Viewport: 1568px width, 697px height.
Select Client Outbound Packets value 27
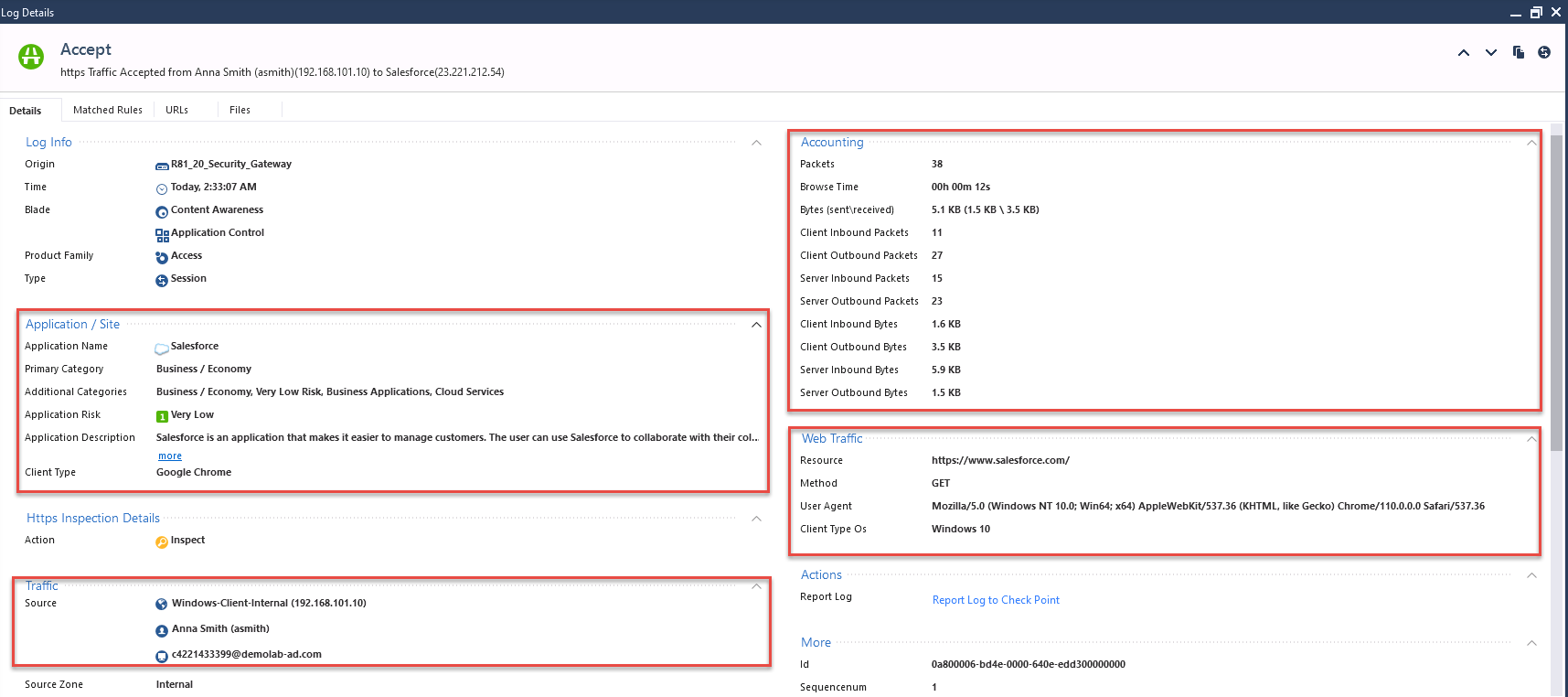click(937, 255)
